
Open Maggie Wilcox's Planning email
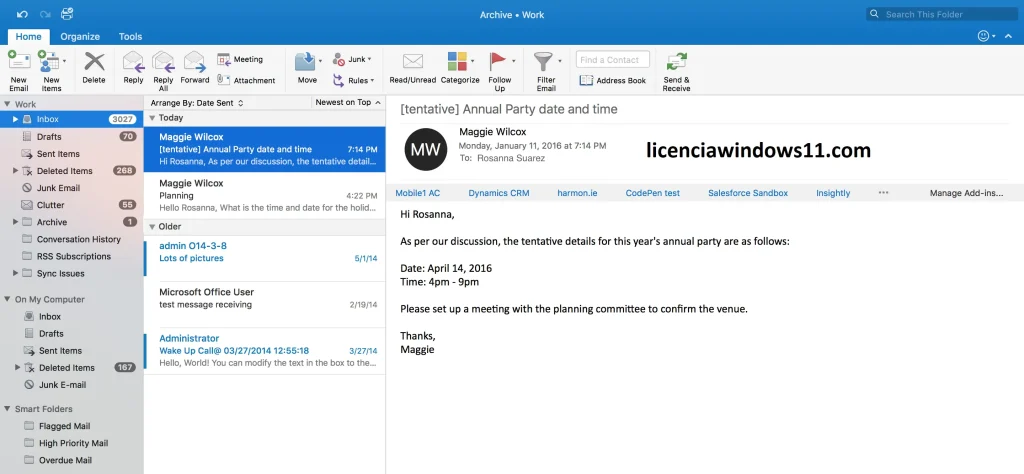pos(264,195)
